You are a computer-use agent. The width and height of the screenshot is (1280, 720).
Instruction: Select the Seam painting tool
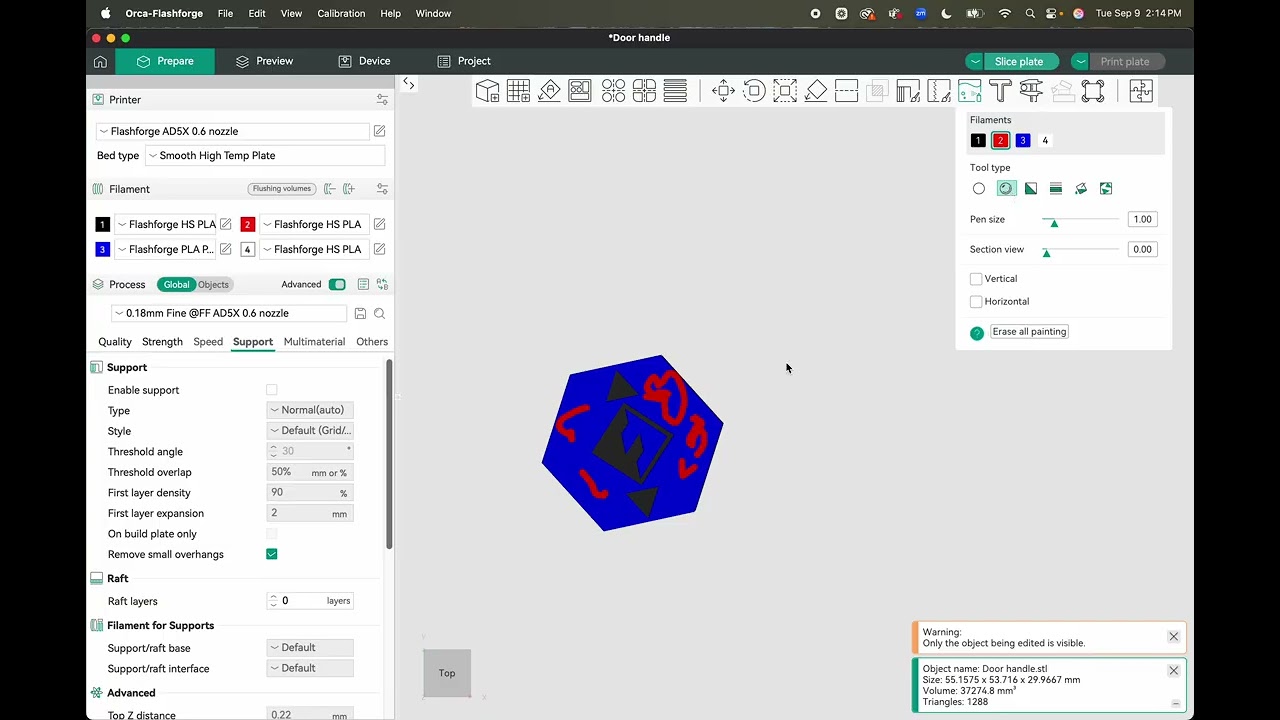click(939, 91)
